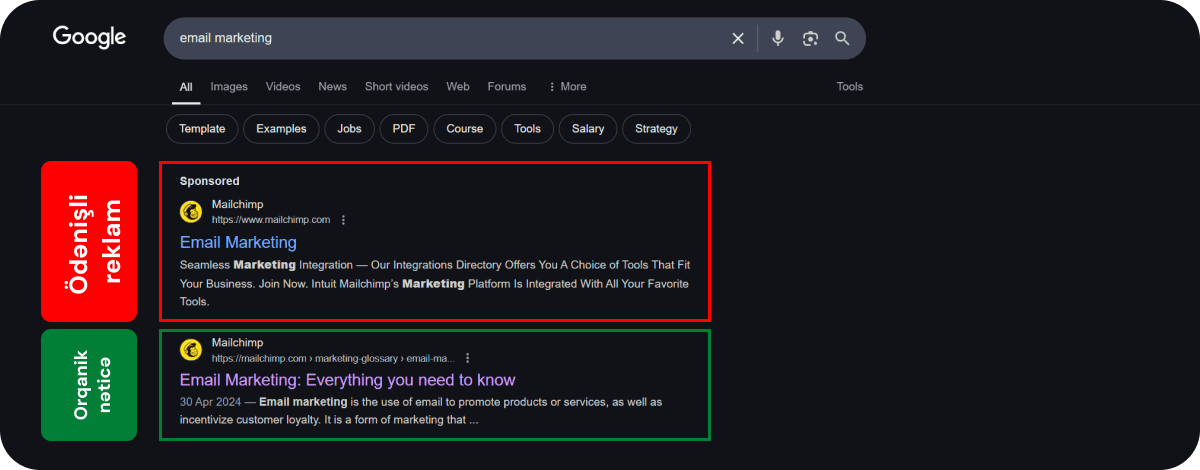
Task: Open the Forums tab
Action: pos(507,87)
